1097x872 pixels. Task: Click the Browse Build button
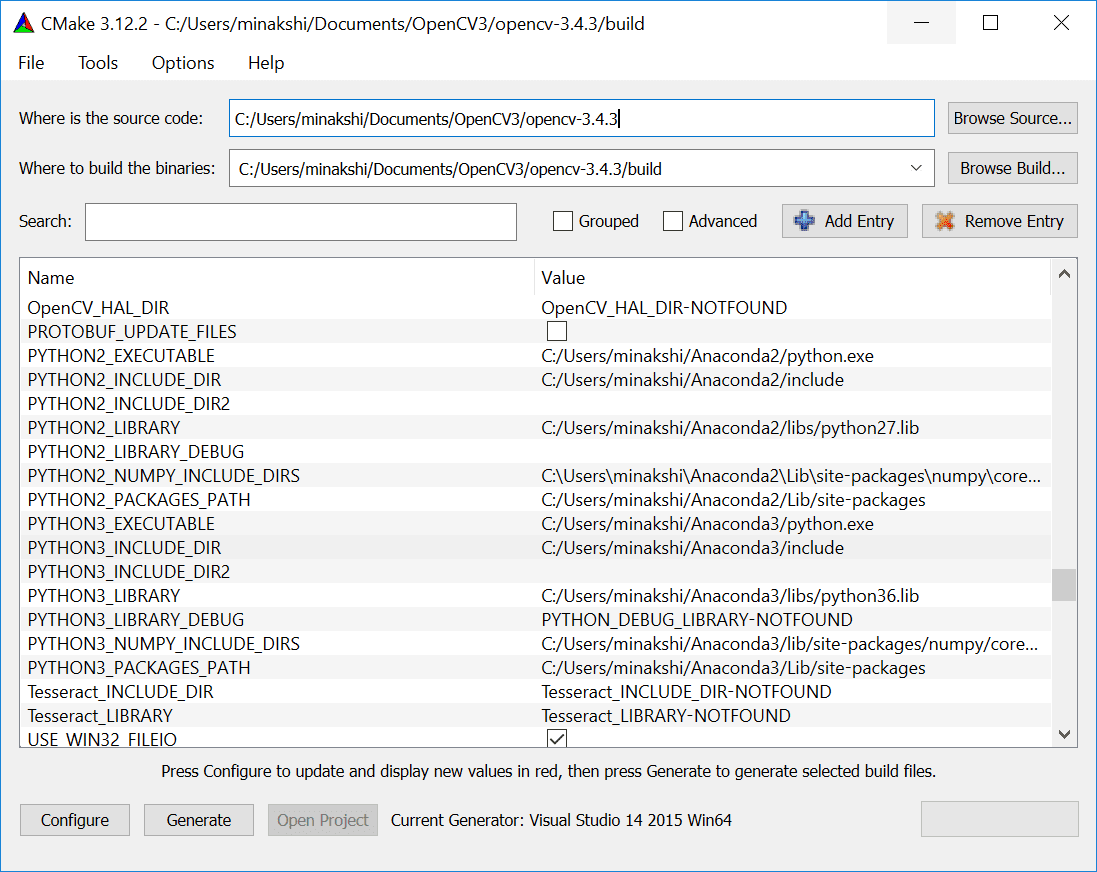[x=1012, y=168]
